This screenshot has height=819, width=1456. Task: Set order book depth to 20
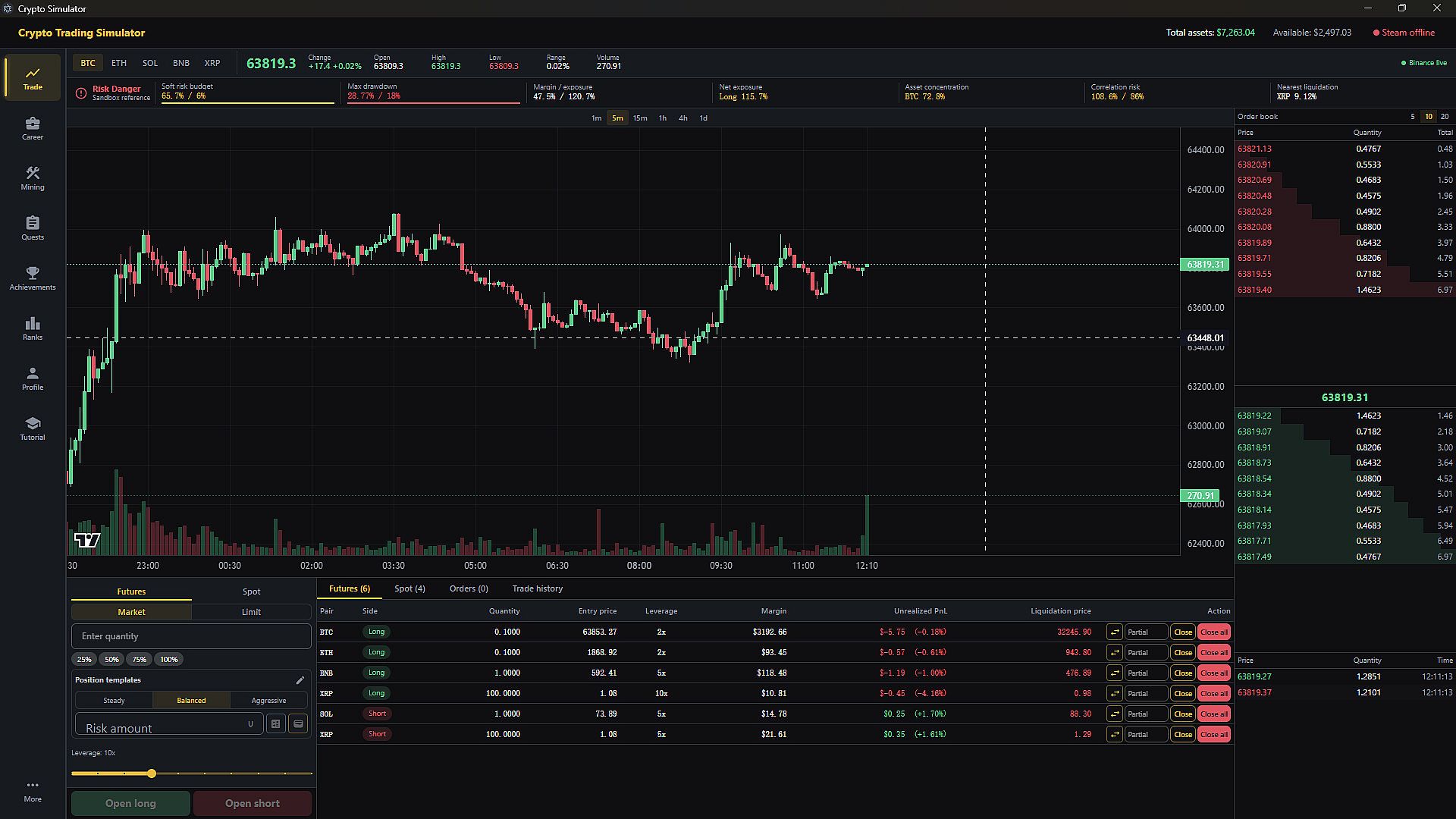click(1445, 117)
